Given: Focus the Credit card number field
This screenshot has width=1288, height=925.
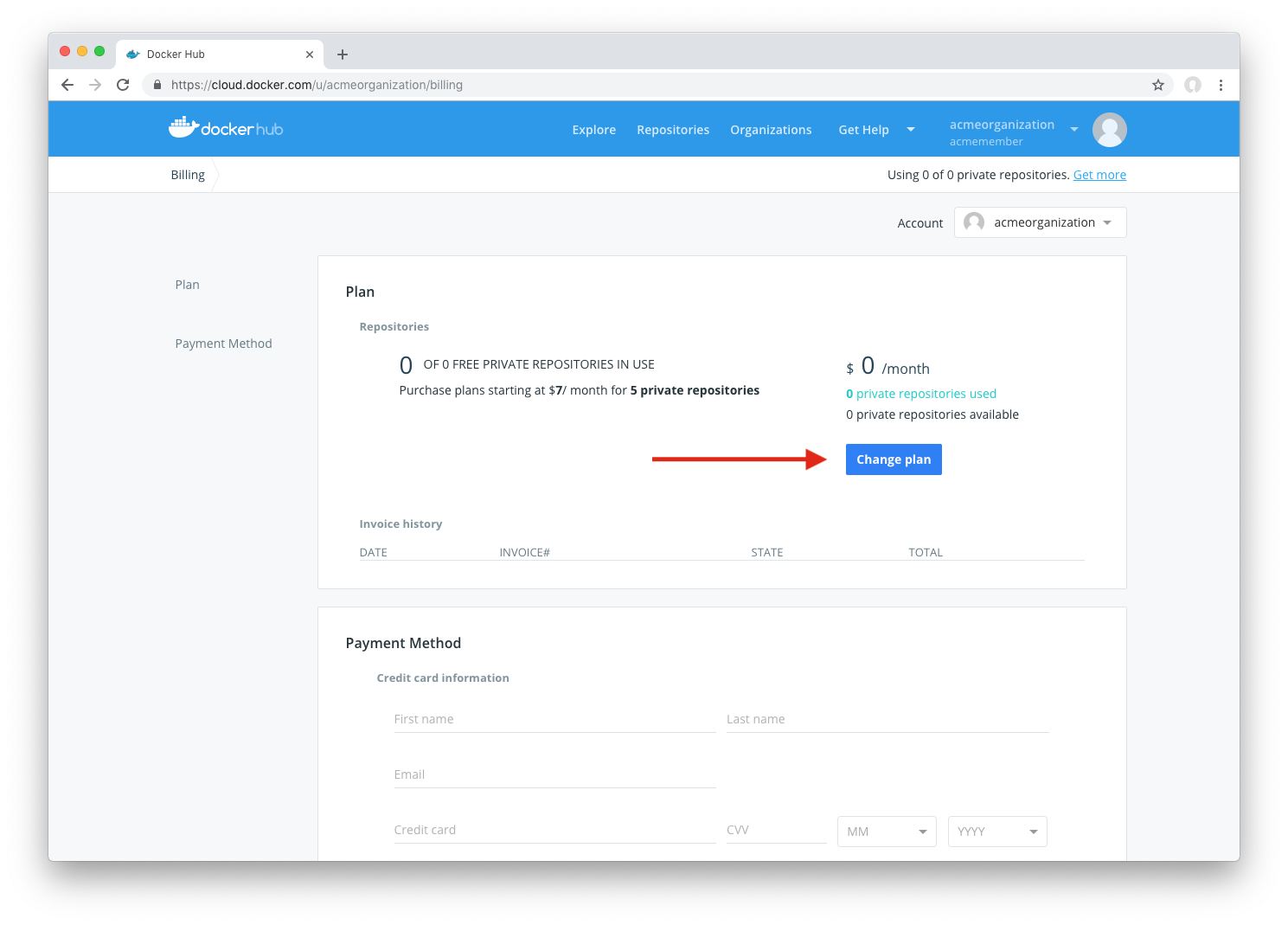Looking at the screenshot, I should click(x=554, y=830).
